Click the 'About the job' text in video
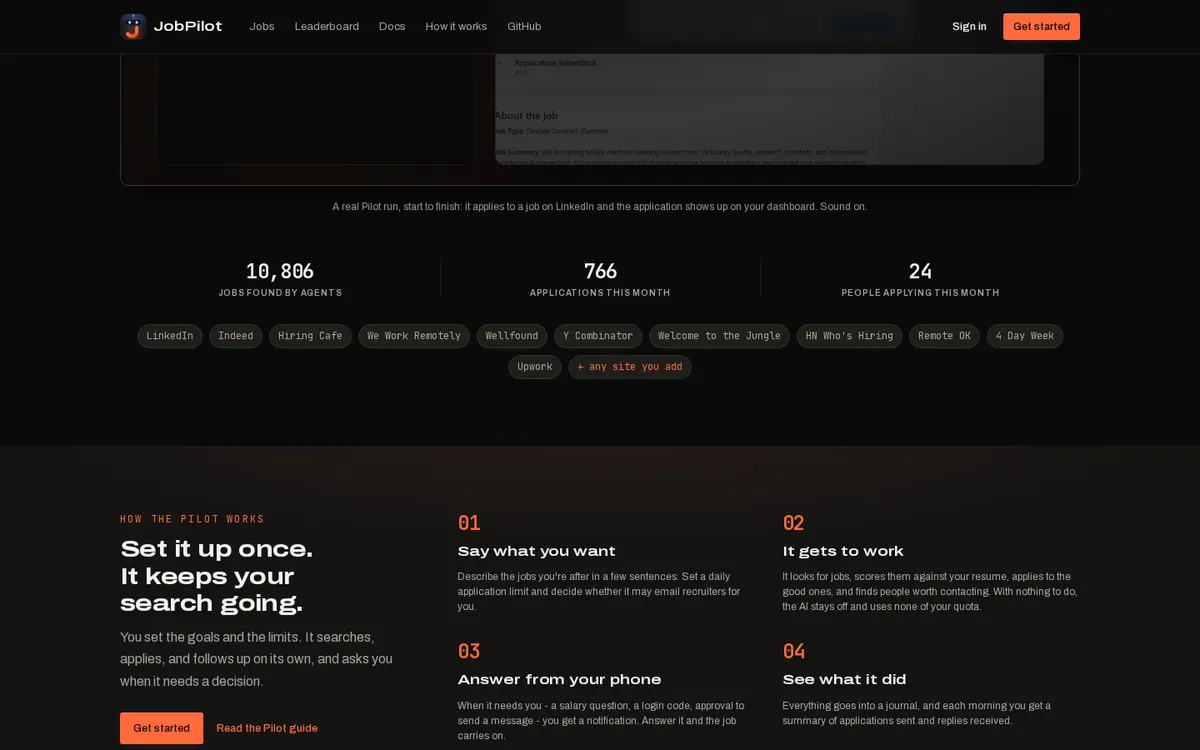This screenshot has height=750, width=1200. tap(526, 115)
